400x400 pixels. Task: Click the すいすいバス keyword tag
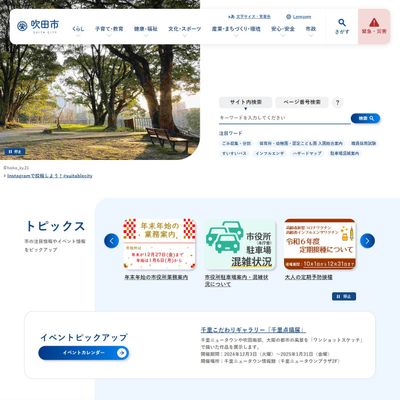234,153
